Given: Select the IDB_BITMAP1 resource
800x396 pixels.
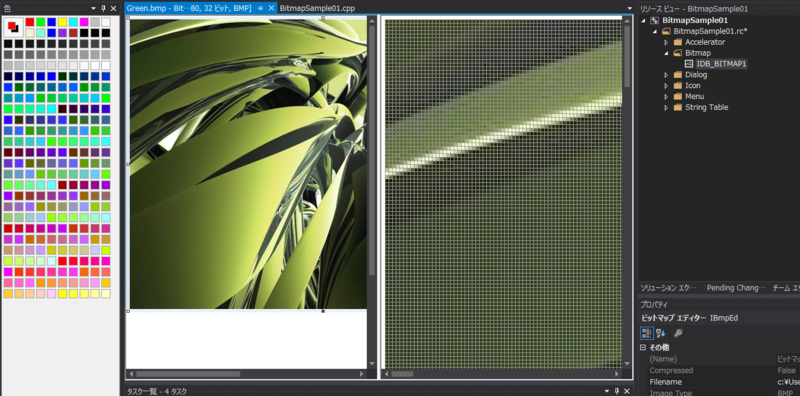Looking at the screenshot, I should (721, 64).
